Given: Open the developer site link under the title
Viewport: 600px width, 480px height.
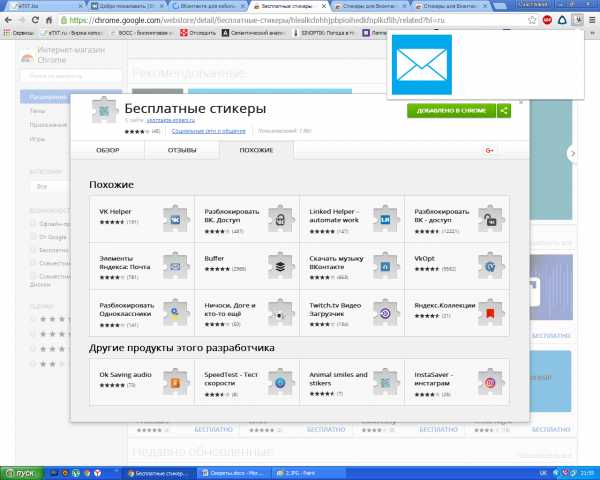Looking at the screenshot, I should point(171,120).
